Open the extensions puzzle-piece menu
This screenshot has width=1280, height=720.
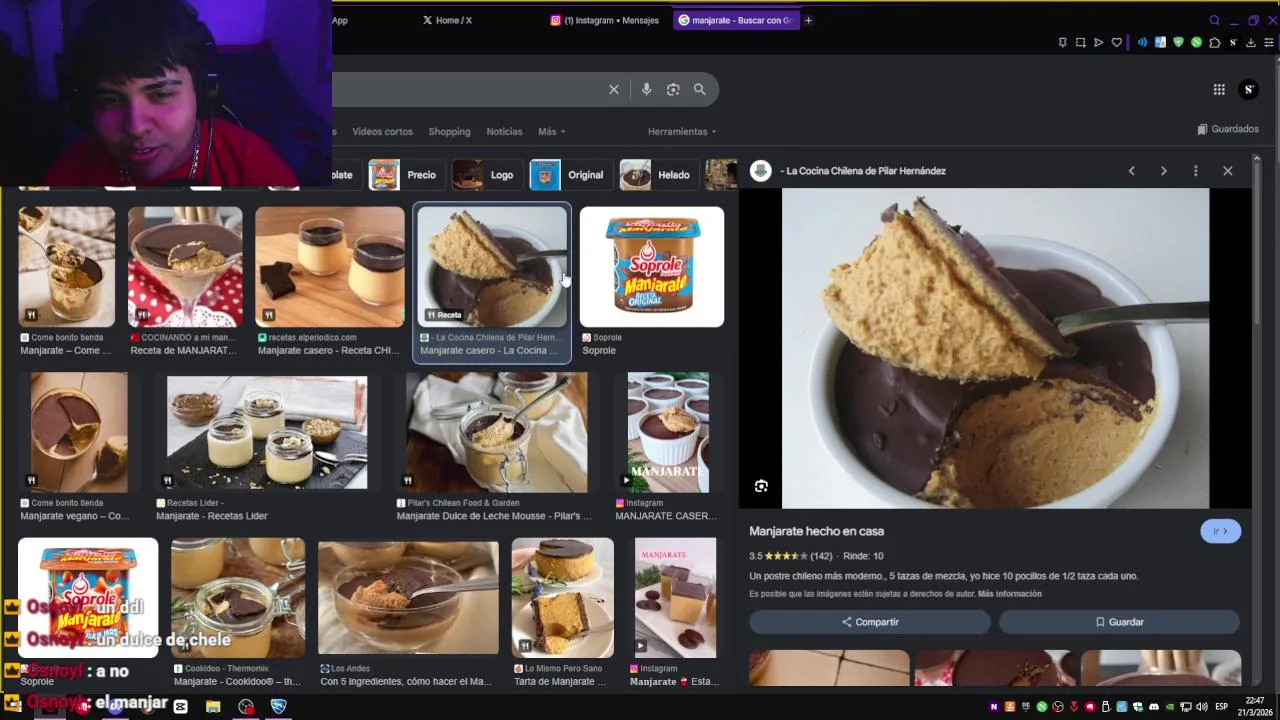coord(1214,42)
